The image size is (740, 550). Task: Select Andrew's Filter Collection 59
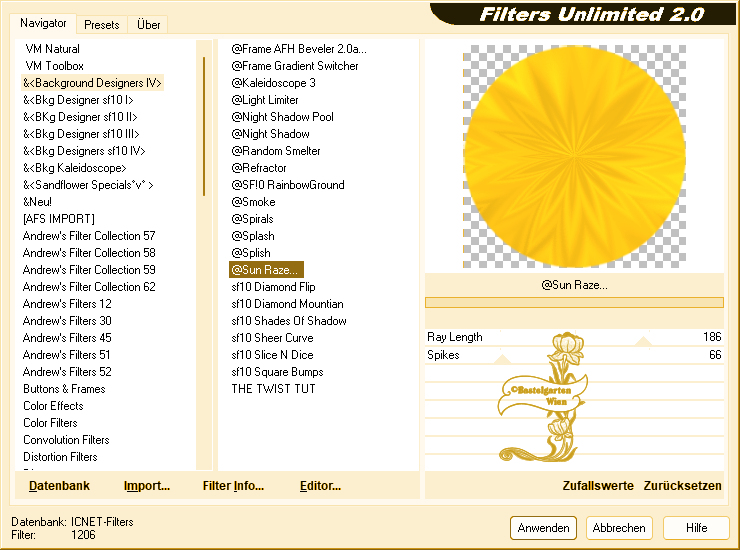click(89, 270)
